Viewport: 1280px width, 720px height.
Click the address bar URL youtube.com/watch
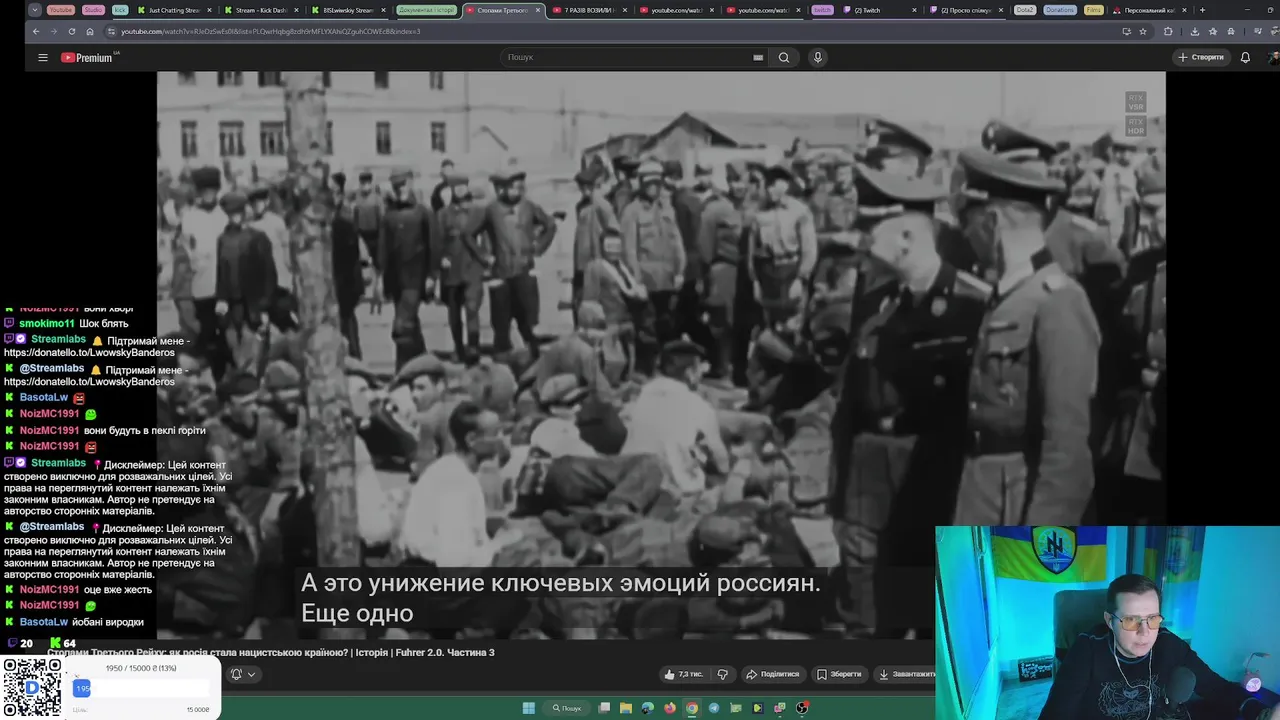[x=270, y=31]
